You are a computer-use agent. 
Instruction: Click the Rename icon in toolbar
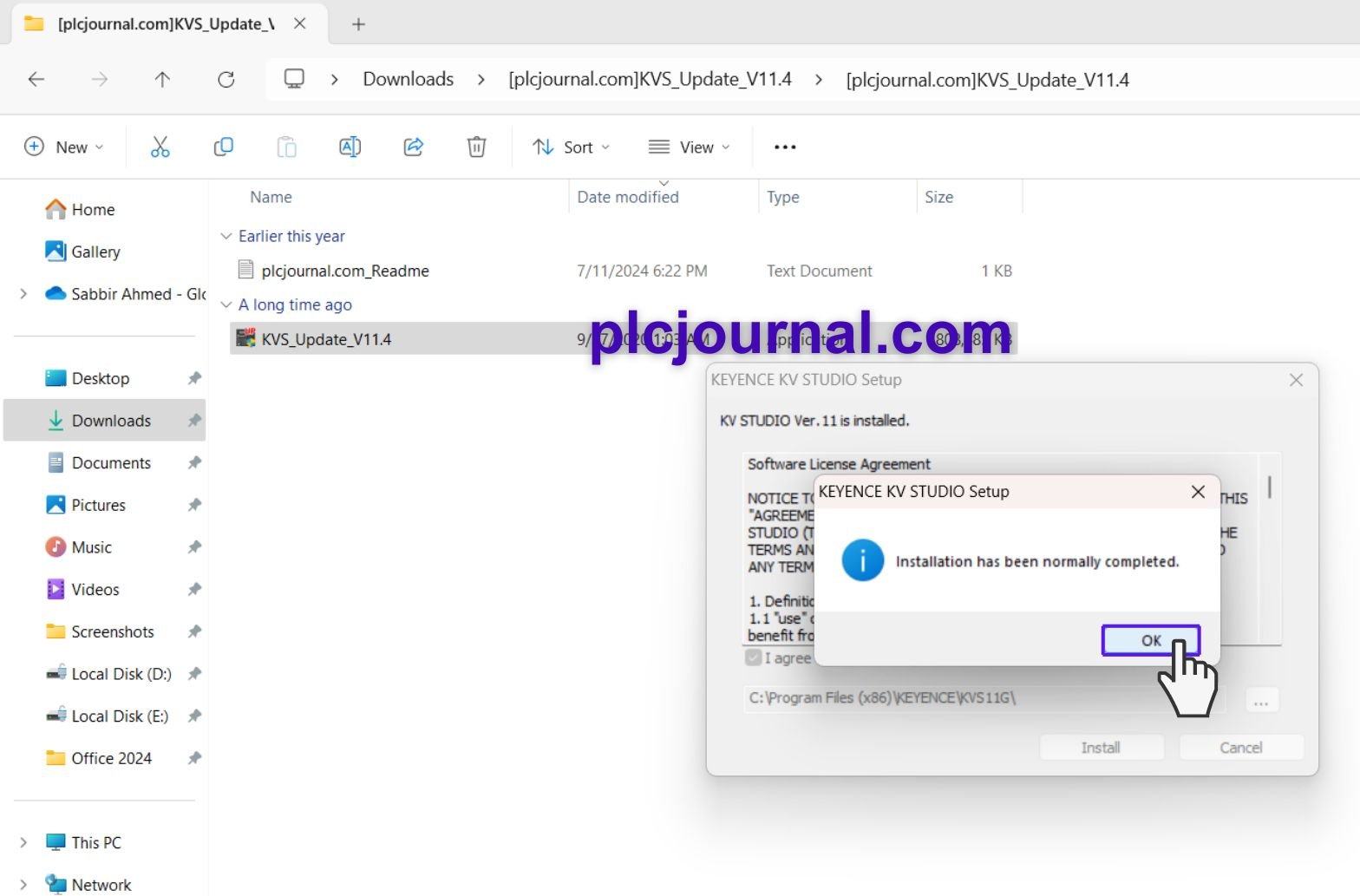click(x=350, y=147)
